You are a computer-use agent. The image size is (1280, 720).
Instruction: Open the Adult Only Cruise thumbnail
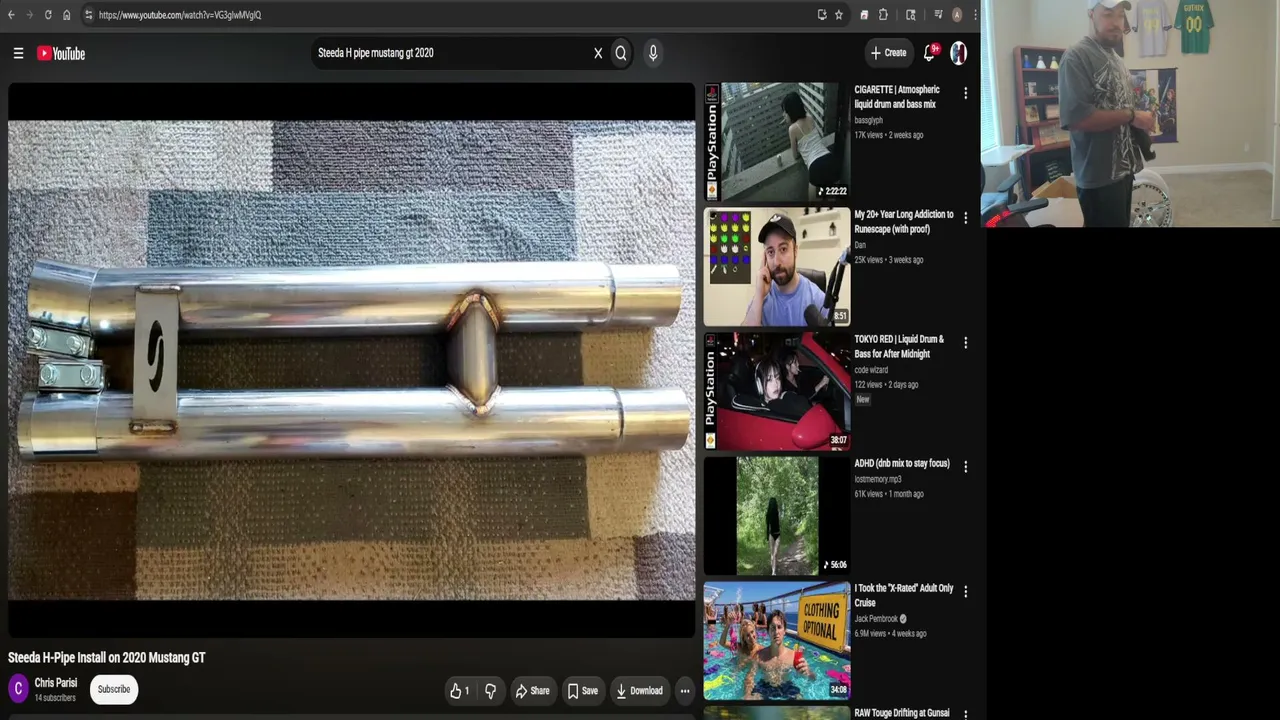pos(777,641)
